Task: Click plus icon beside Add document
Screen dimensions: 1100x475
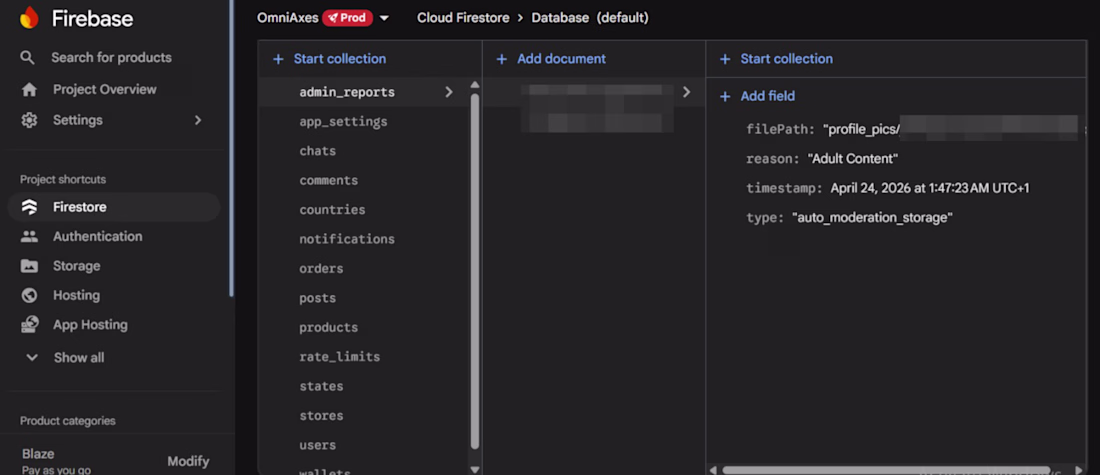Action: pyautogui.click(x=502, y=60)
